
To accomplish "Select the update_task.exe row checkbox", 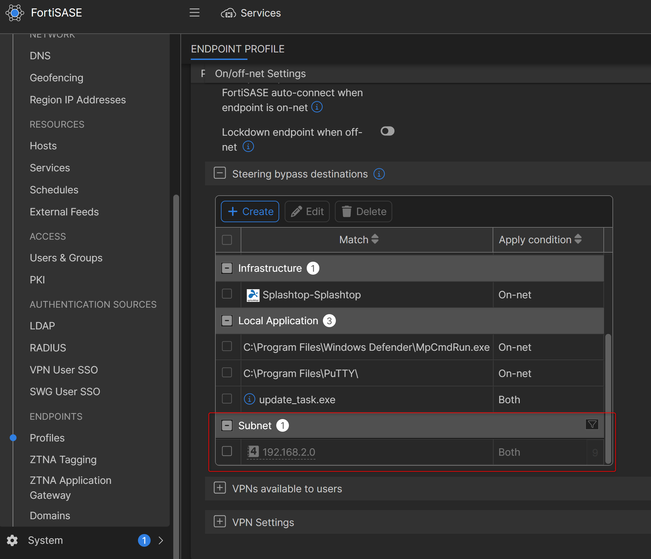I will pos(227,399).
